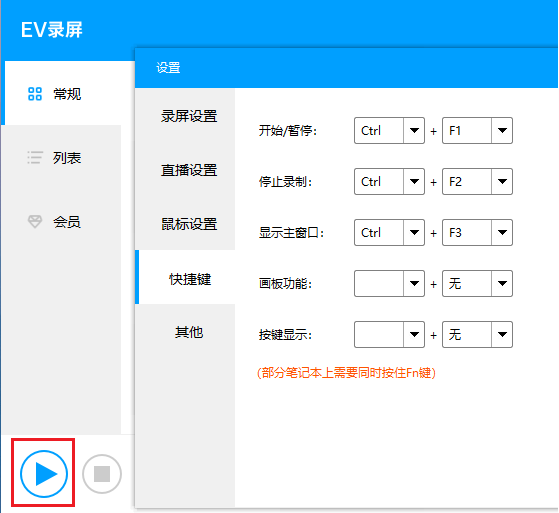
Task: Open 无 key dropdown for 按键显示
Action: click(x=477, y=334)
